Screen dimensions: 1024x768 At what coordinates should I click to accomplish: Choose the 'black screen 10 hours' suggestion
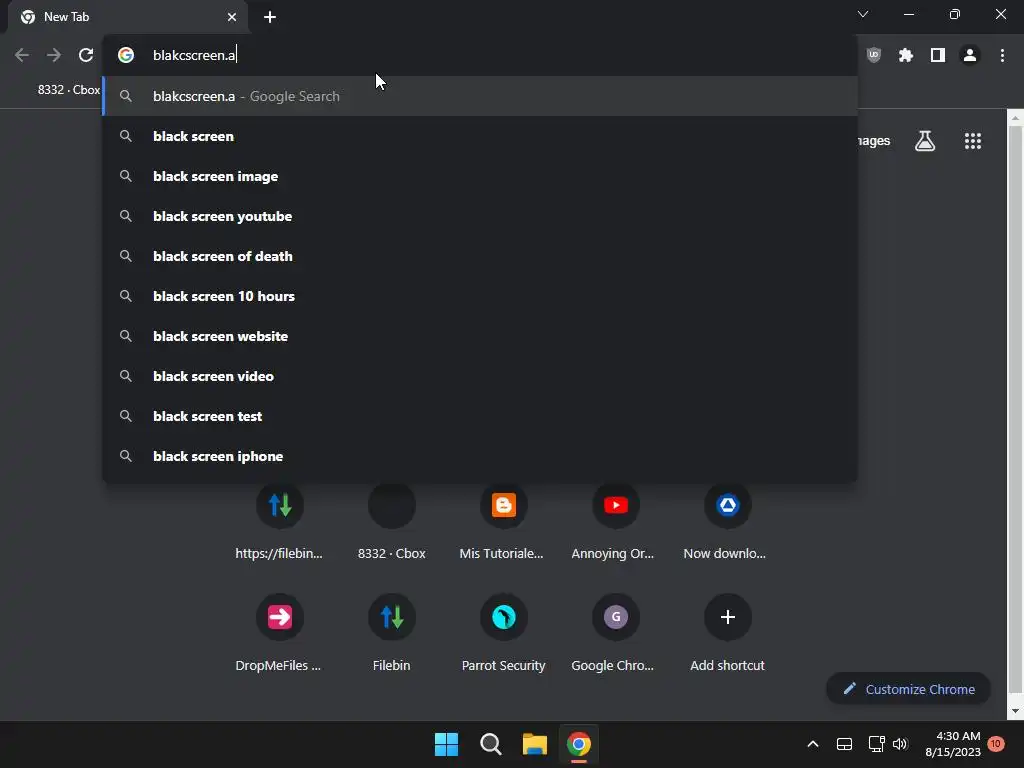pyautogui.click(x=480, y=296)
